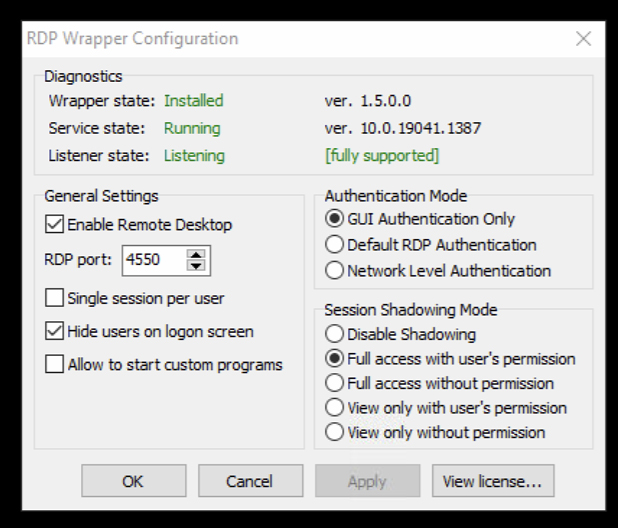Decrease RDP port with down arrow

click(196, 266)
